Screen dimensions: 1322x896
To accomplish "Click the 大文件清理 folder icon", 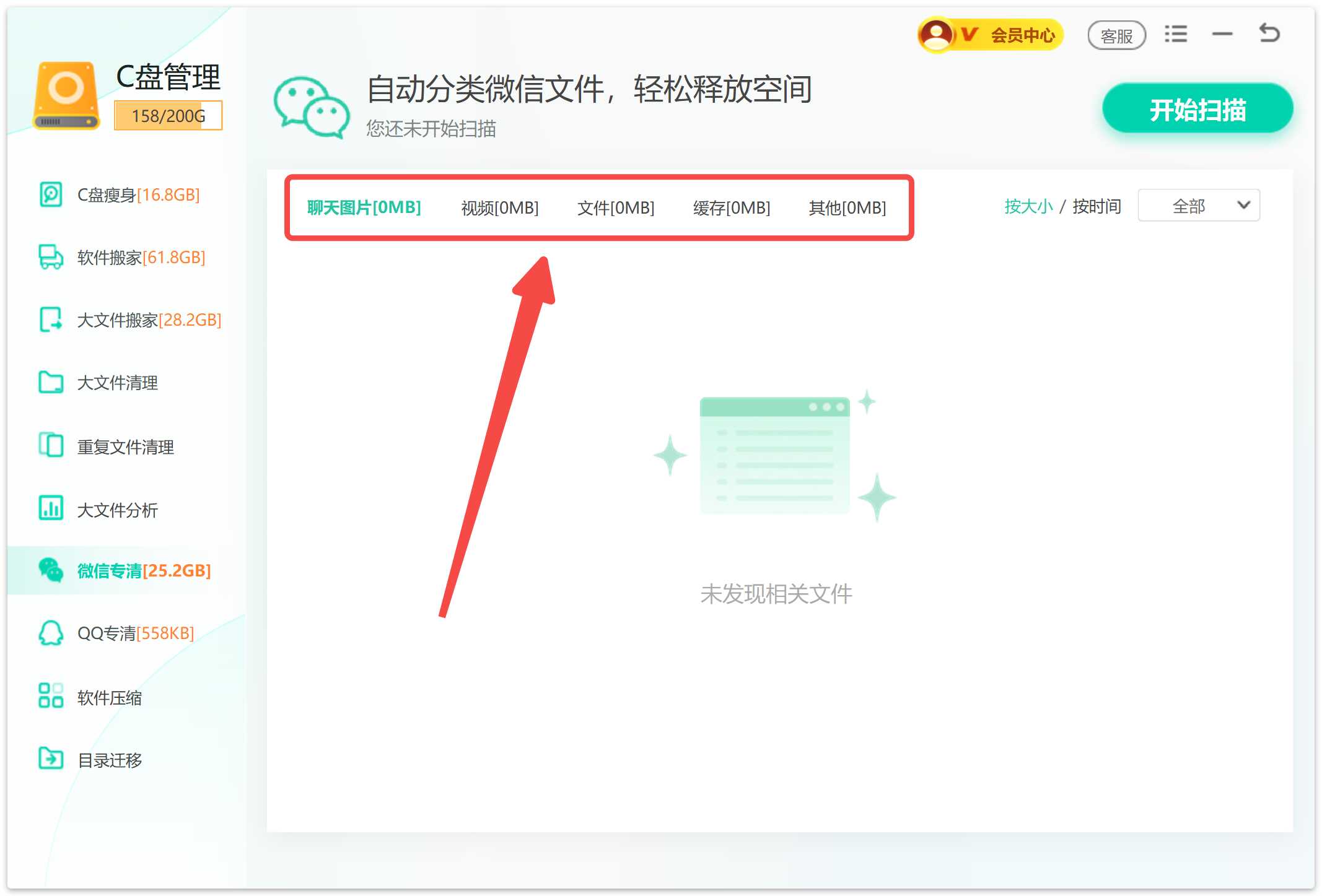I will 51,383.
